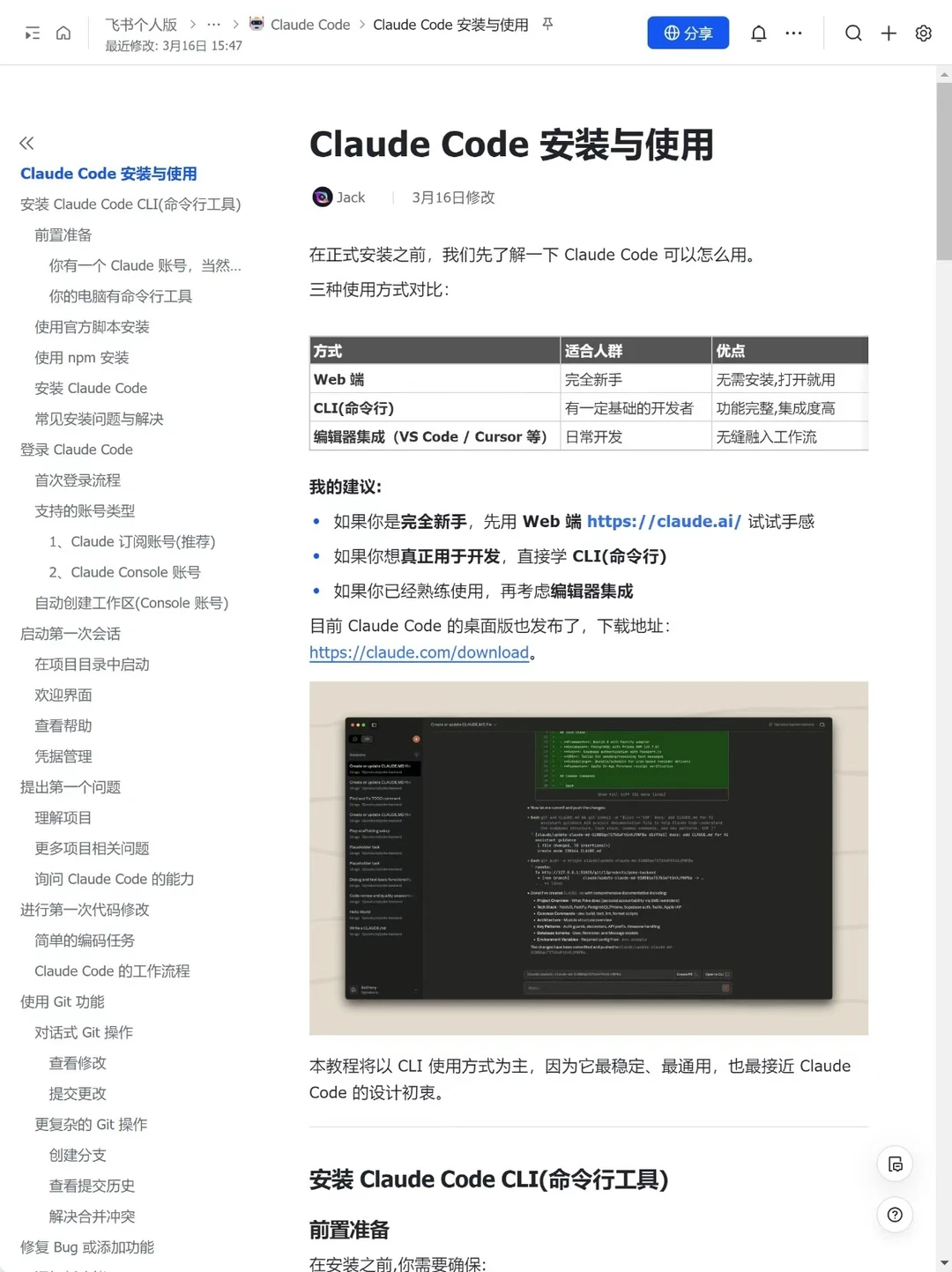Expand the breadcrumb ellipsis path
The width and height of the screenshot is (952, 1272).
pyautogui.click(x=213, y=25)
